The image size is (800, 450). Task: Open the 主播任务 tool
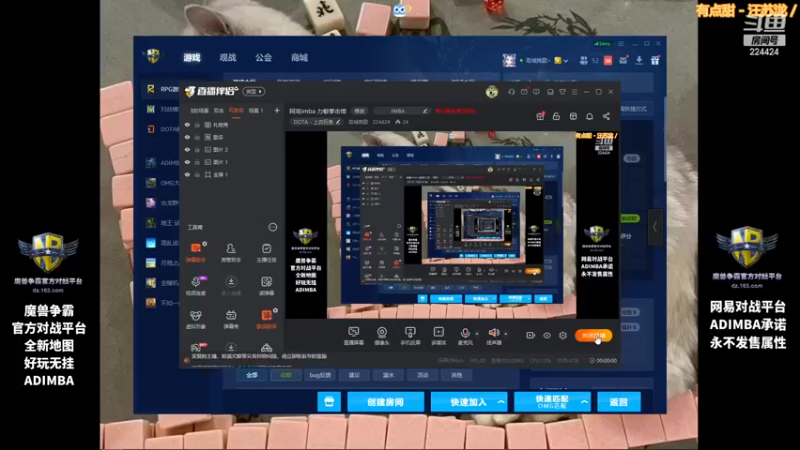tap(266, 252)
